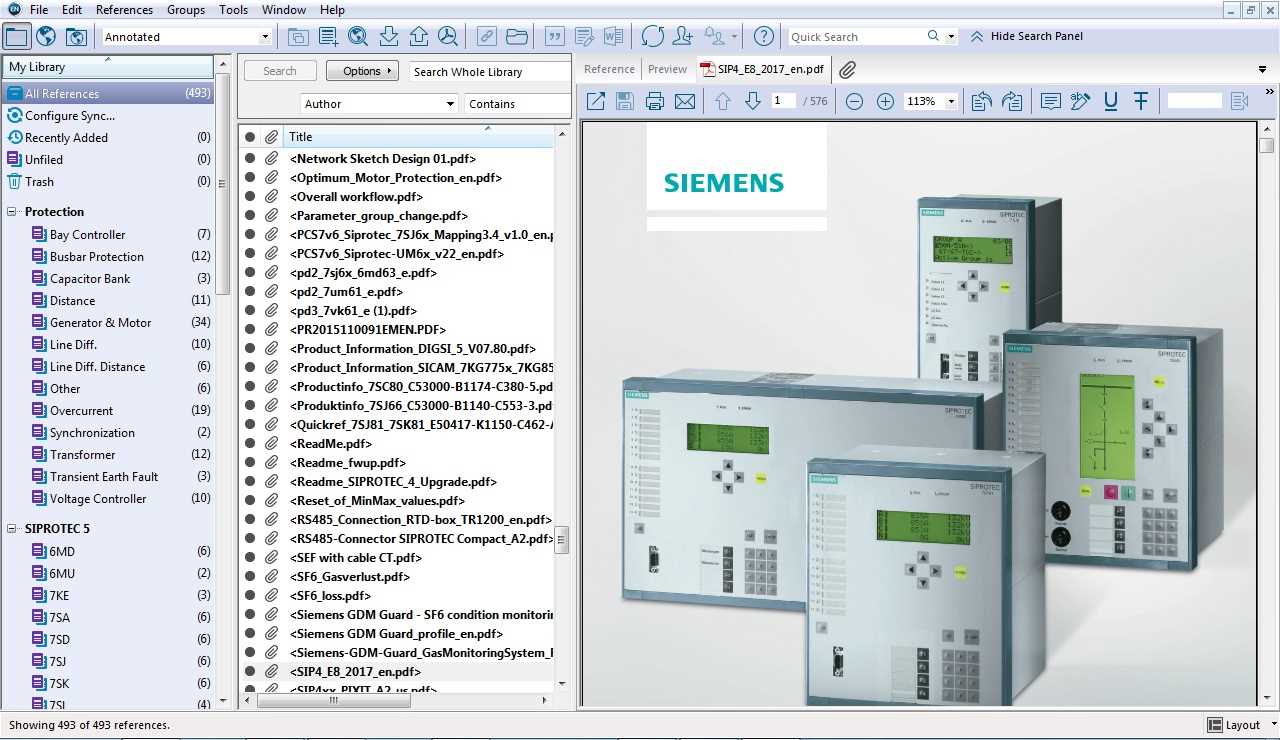Click the Save PDF disk icon

click(625, 101)
